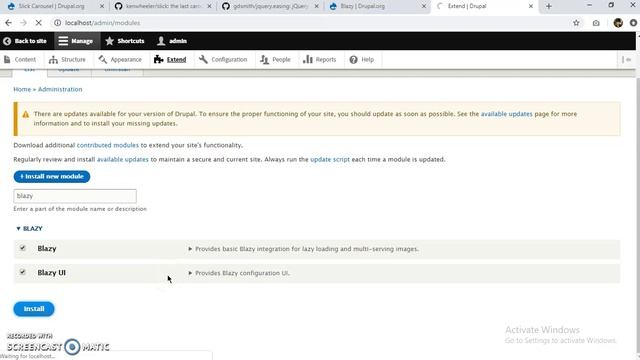Open the People admin menu
The height and width of the screenshot is (360, 640).
coord(276,60)
